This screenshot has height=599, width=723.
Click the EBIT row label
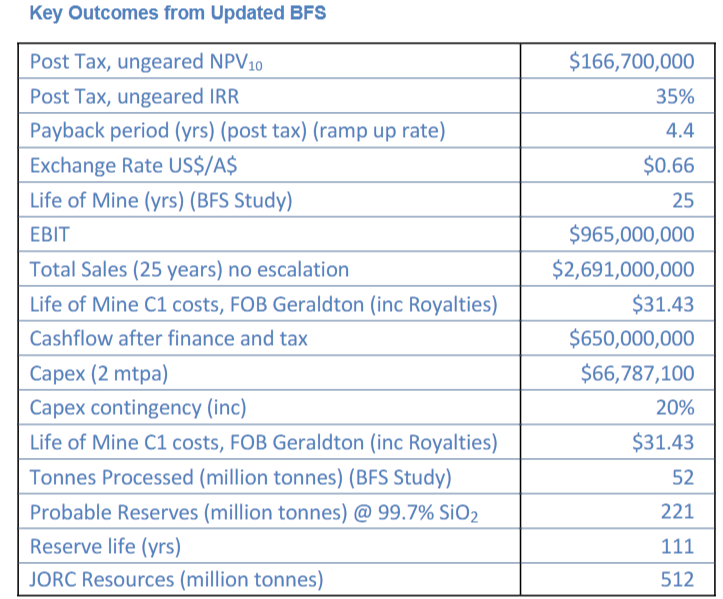point(52,235)
